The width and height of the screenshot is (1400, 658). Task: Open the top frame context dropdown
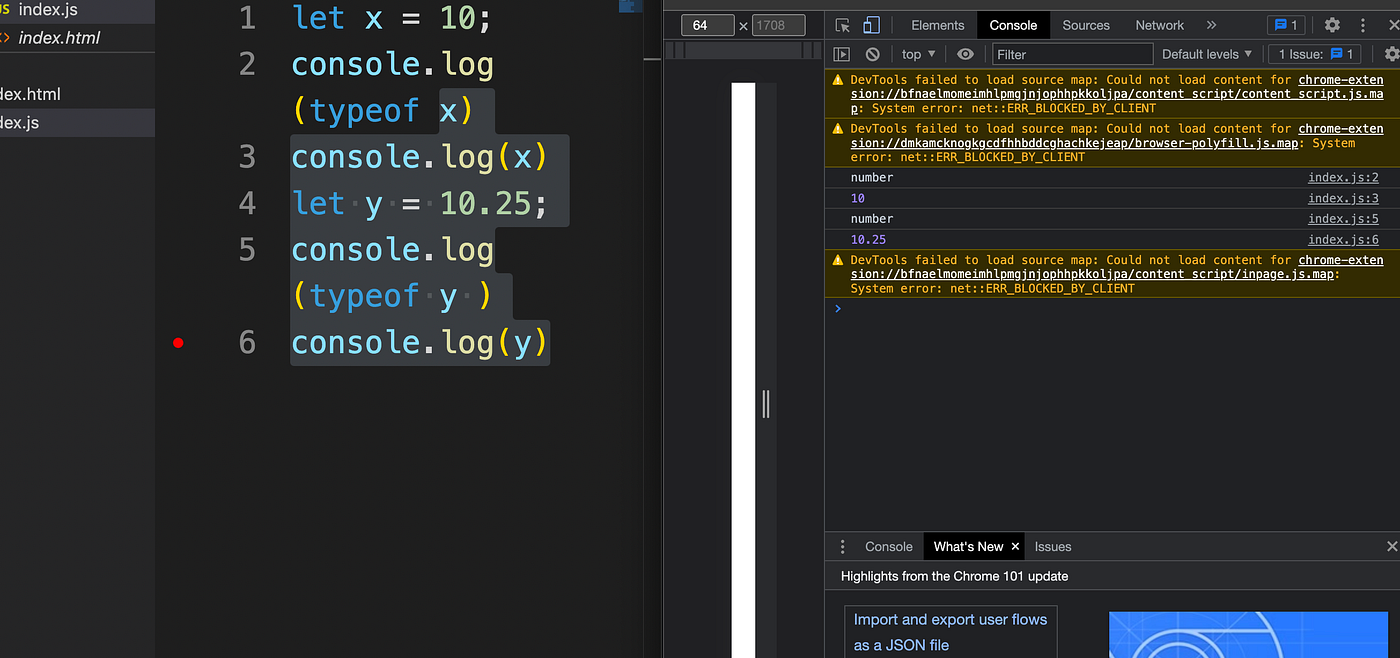[x=916, y=54]
